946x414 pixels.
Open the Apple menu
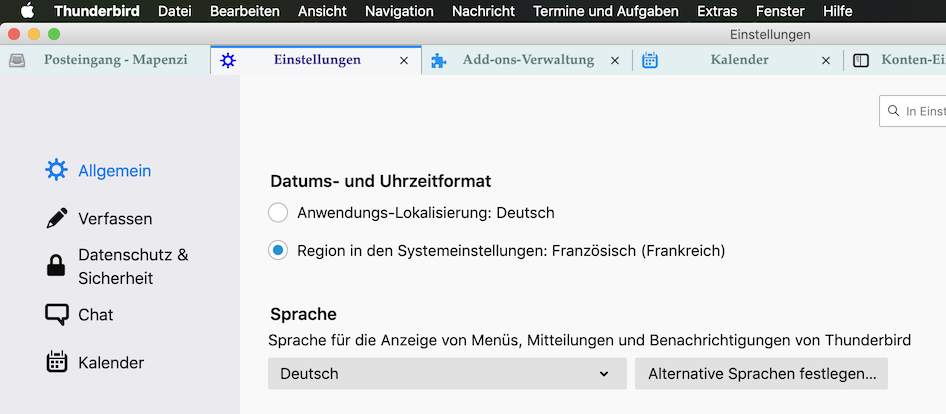[27, 11]
